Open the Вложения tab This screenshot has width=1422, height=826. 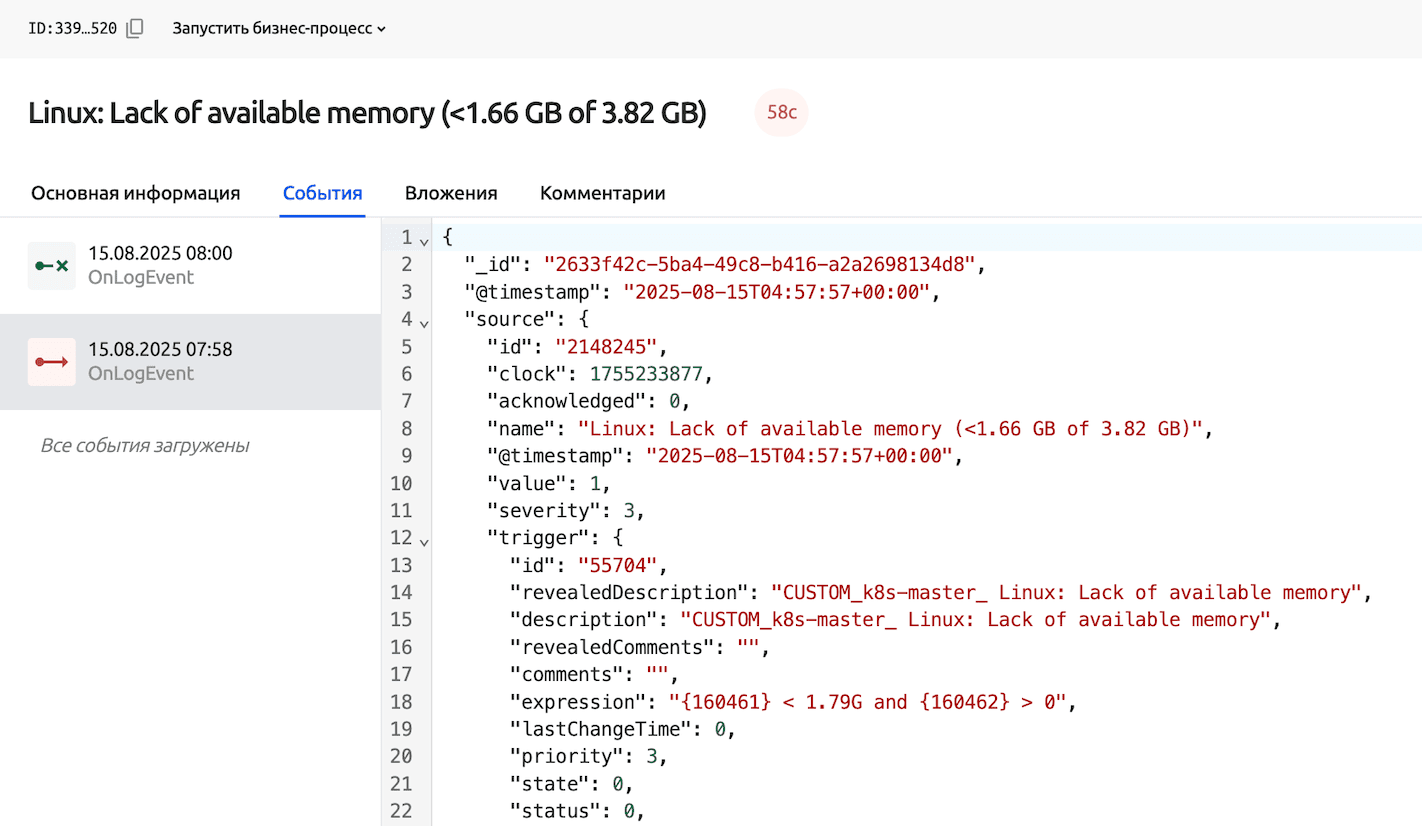(x=451, y=193)
